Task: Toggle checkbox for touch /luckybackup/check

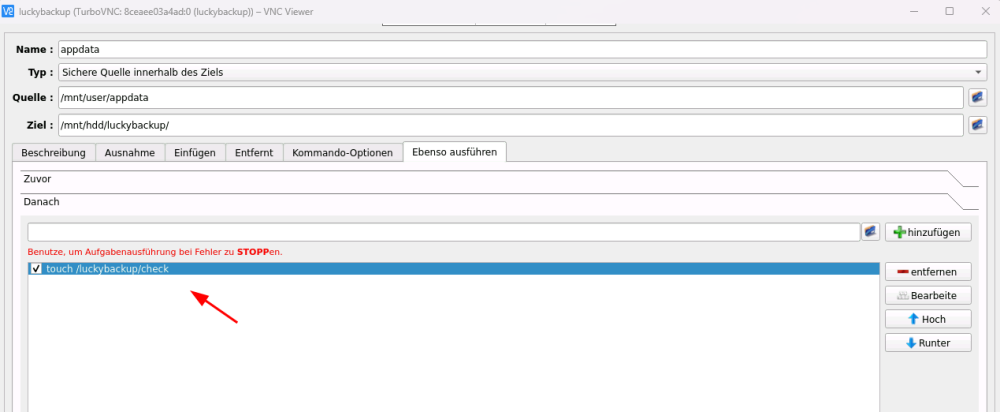Action: pyautogui.click(x=36, y=269)
